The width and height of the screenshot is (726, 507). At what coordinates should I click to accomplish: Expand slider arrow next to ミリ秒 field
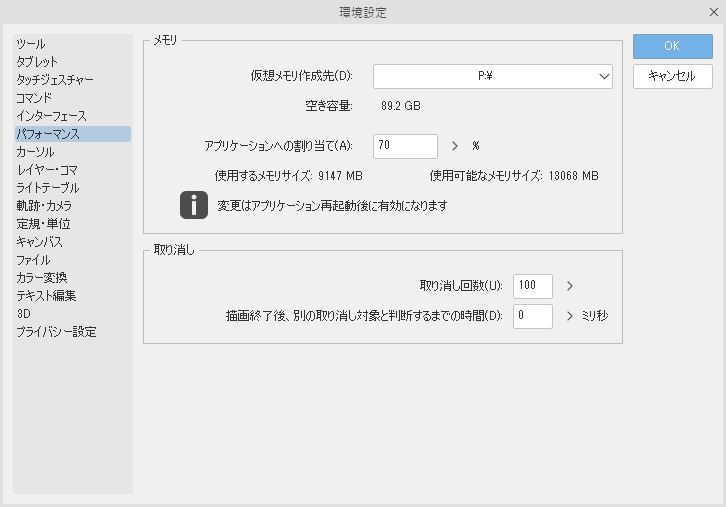click(x=570, y=316)
